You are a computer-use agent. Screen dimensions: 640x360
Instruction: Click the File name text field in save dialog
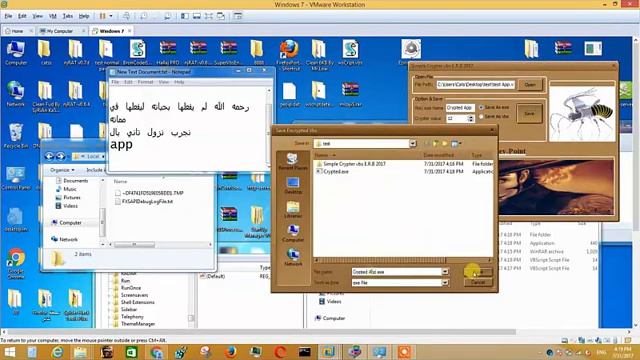(x=396, y=272)
